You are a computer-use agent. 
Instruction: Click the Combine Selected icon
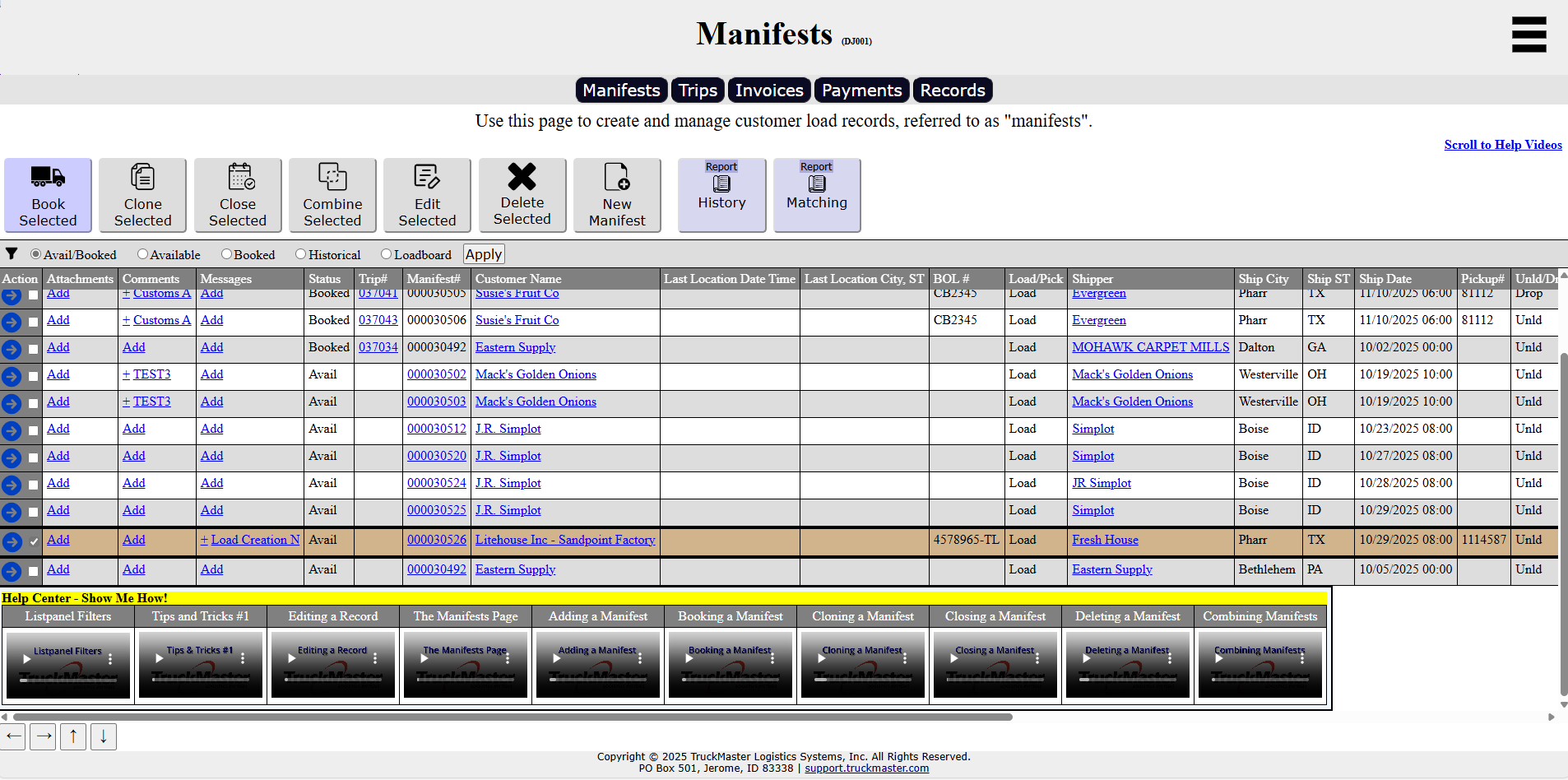[332, 177]
